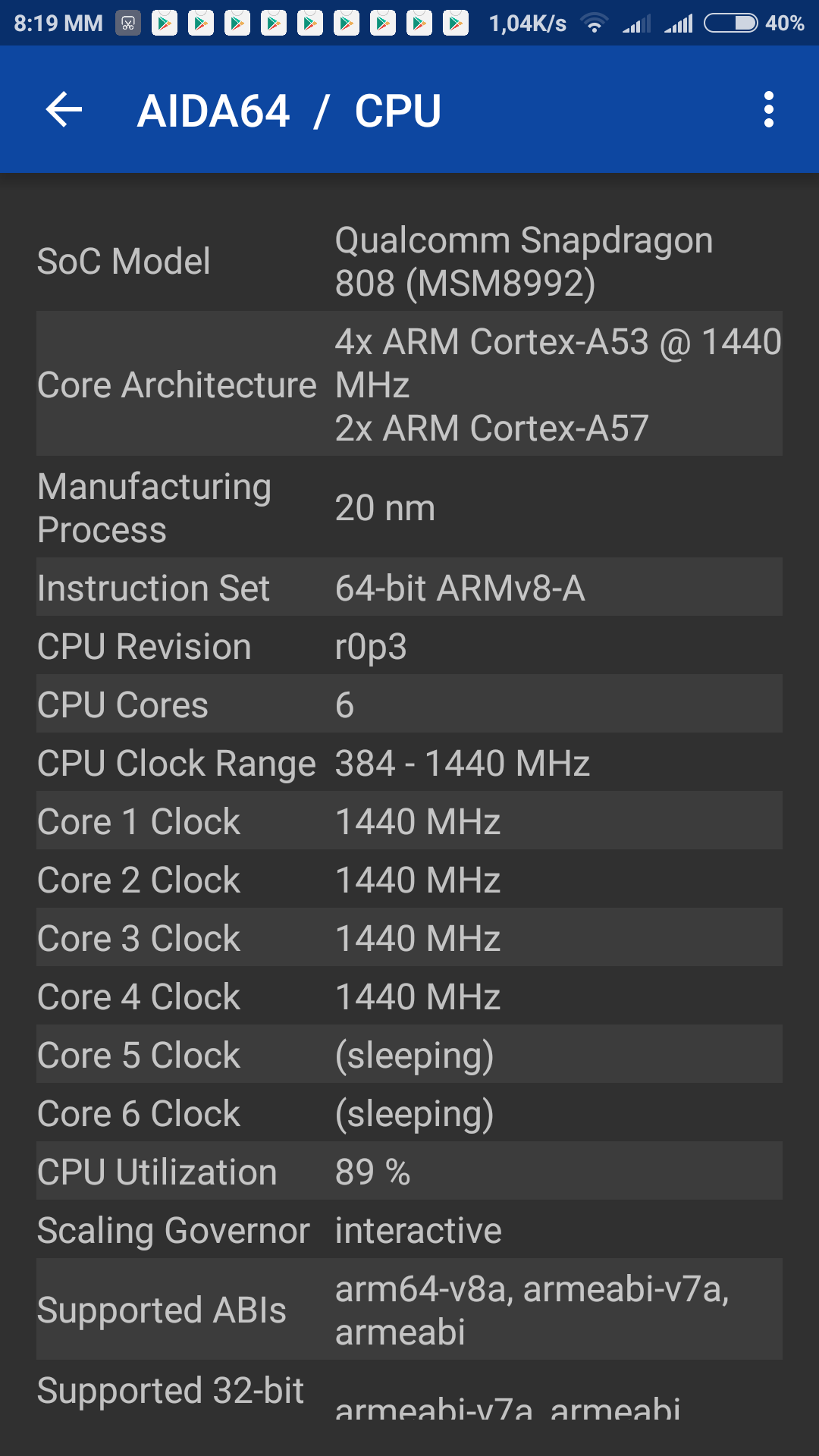
Task: Tap the first Play Store notification icon
Action: pos(164,24)
